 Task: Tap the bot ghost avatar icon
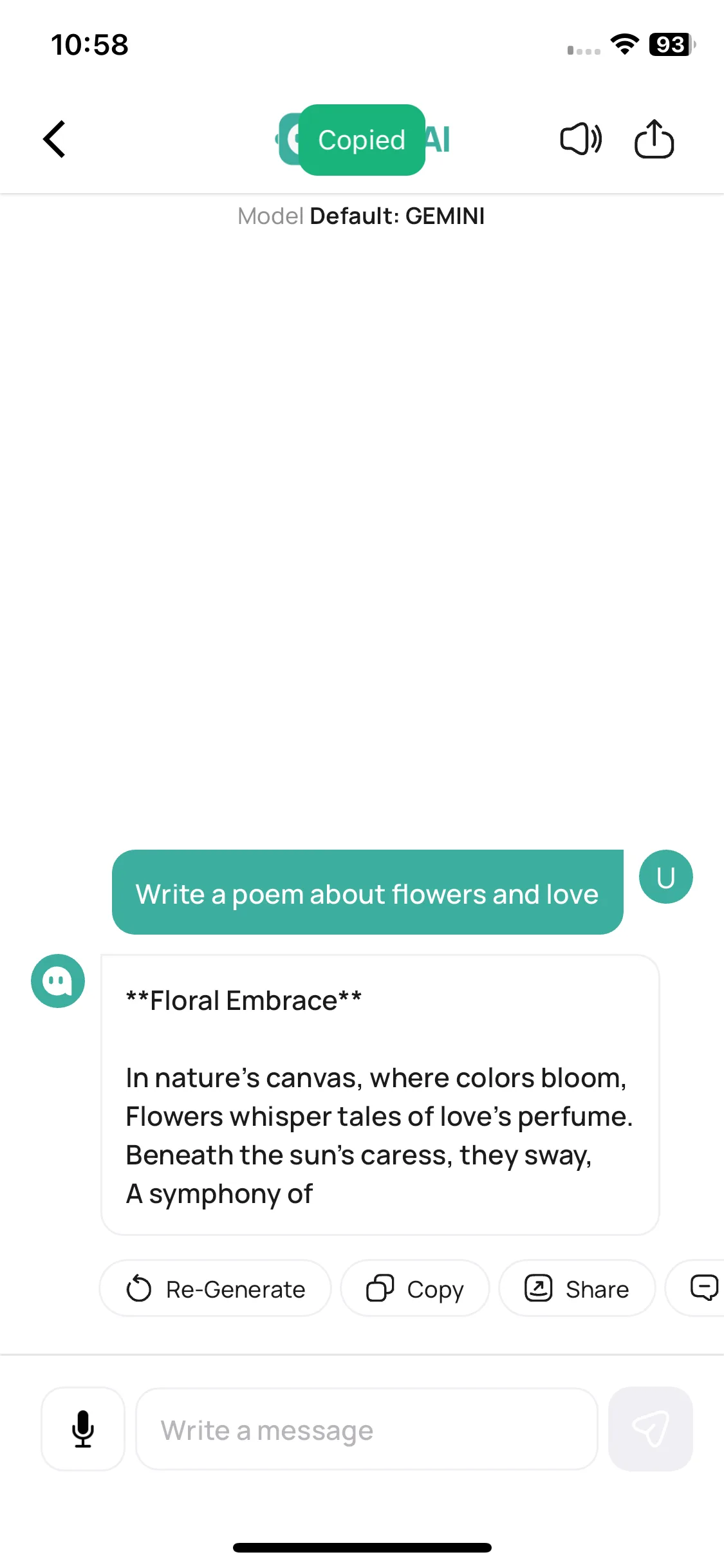(58, 981)
